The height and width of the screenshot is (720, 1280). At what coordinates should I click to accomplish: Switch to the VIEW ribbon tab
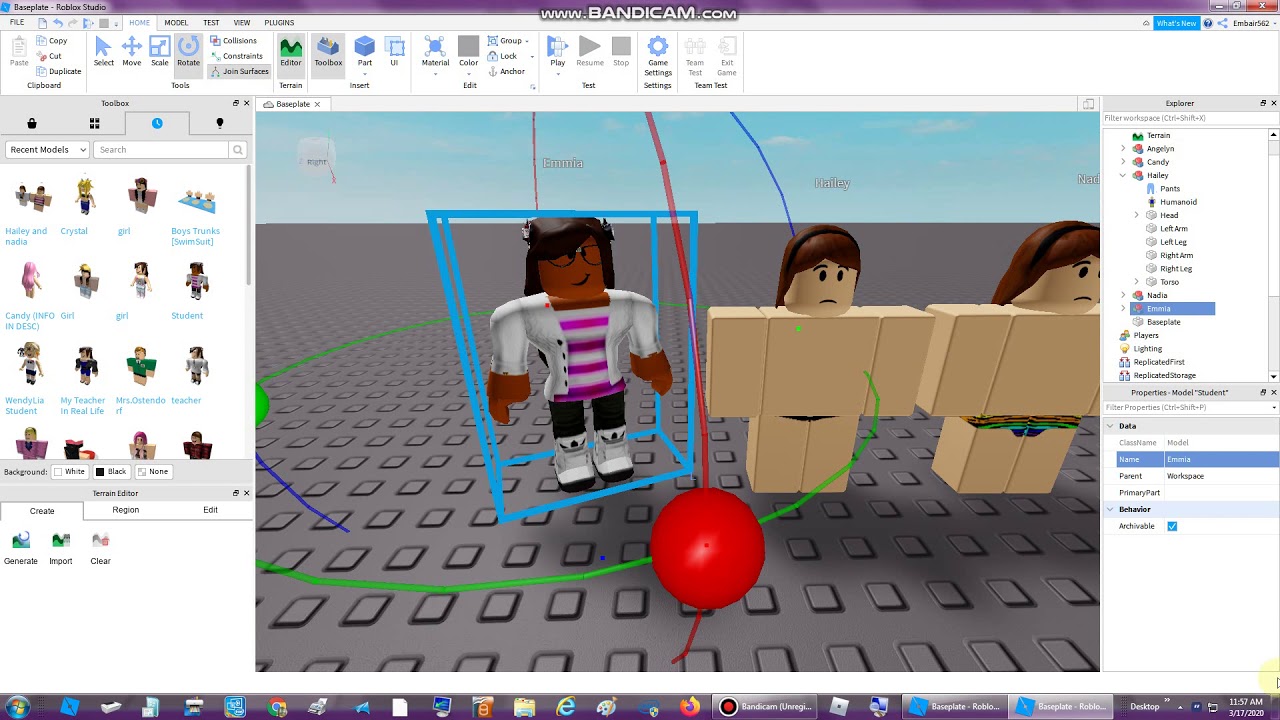coord(242,22)
